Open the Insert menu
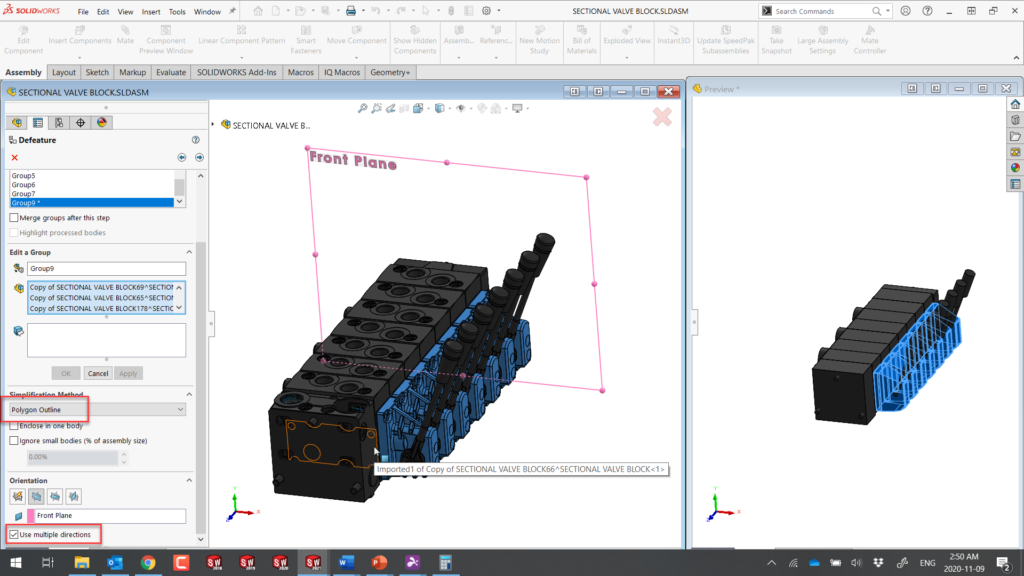The width and height of the screenshot is (1024, 576). tap(151, 12)
